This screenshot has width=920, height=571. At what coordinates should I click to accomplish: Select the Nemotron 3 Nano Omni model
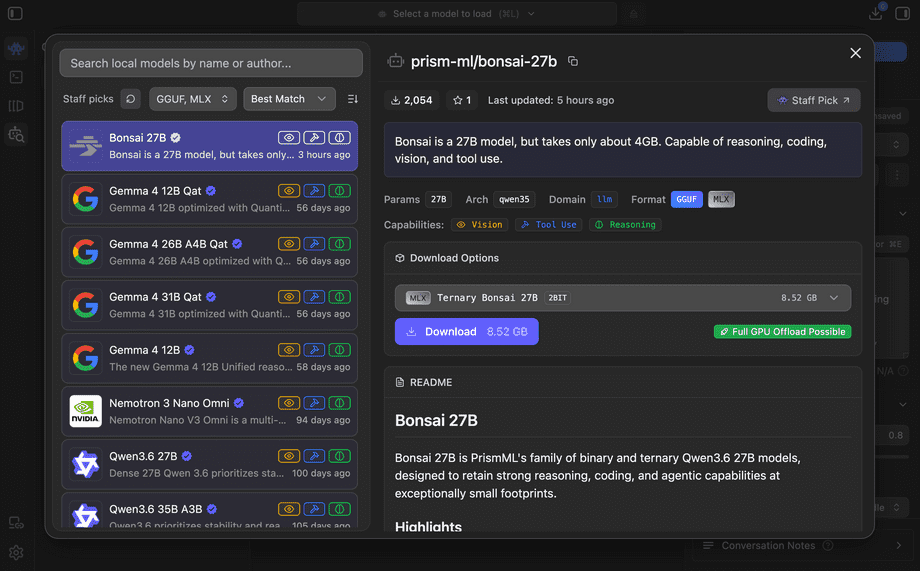tap(209, 411)
